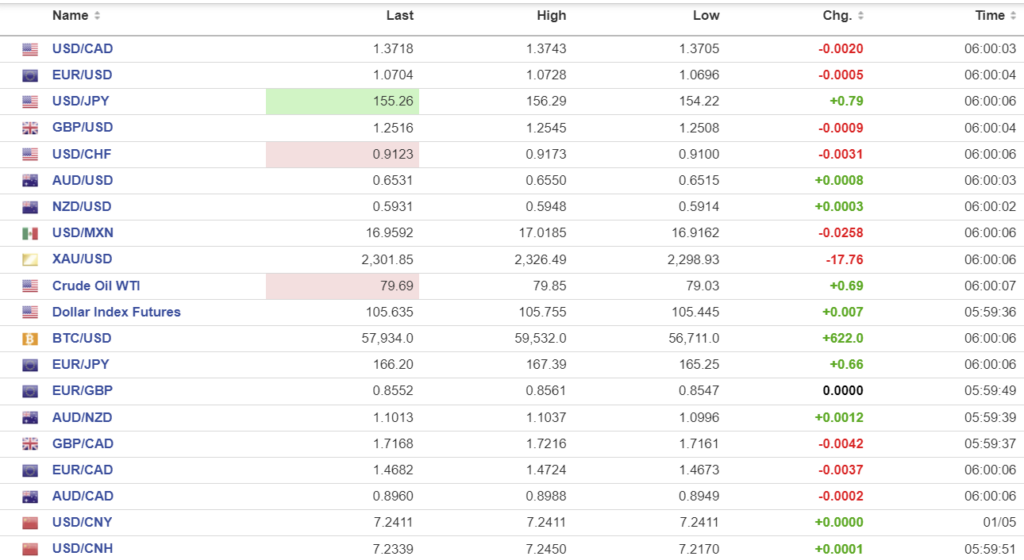The height and width of the screenshot is (560, 1024).
Task: Click the flag icon beside USD/CAD
Action: (30, 49)
